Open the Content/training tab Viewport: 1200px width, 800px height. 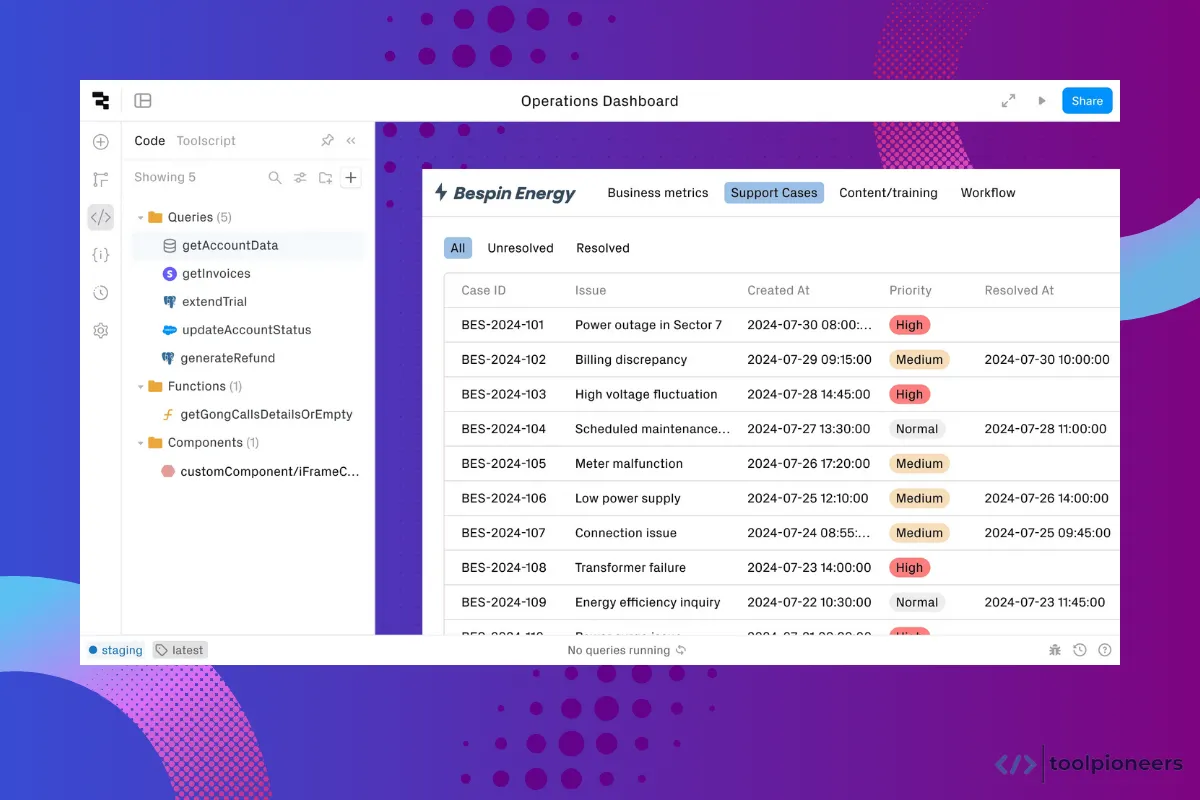coord(888,193)
